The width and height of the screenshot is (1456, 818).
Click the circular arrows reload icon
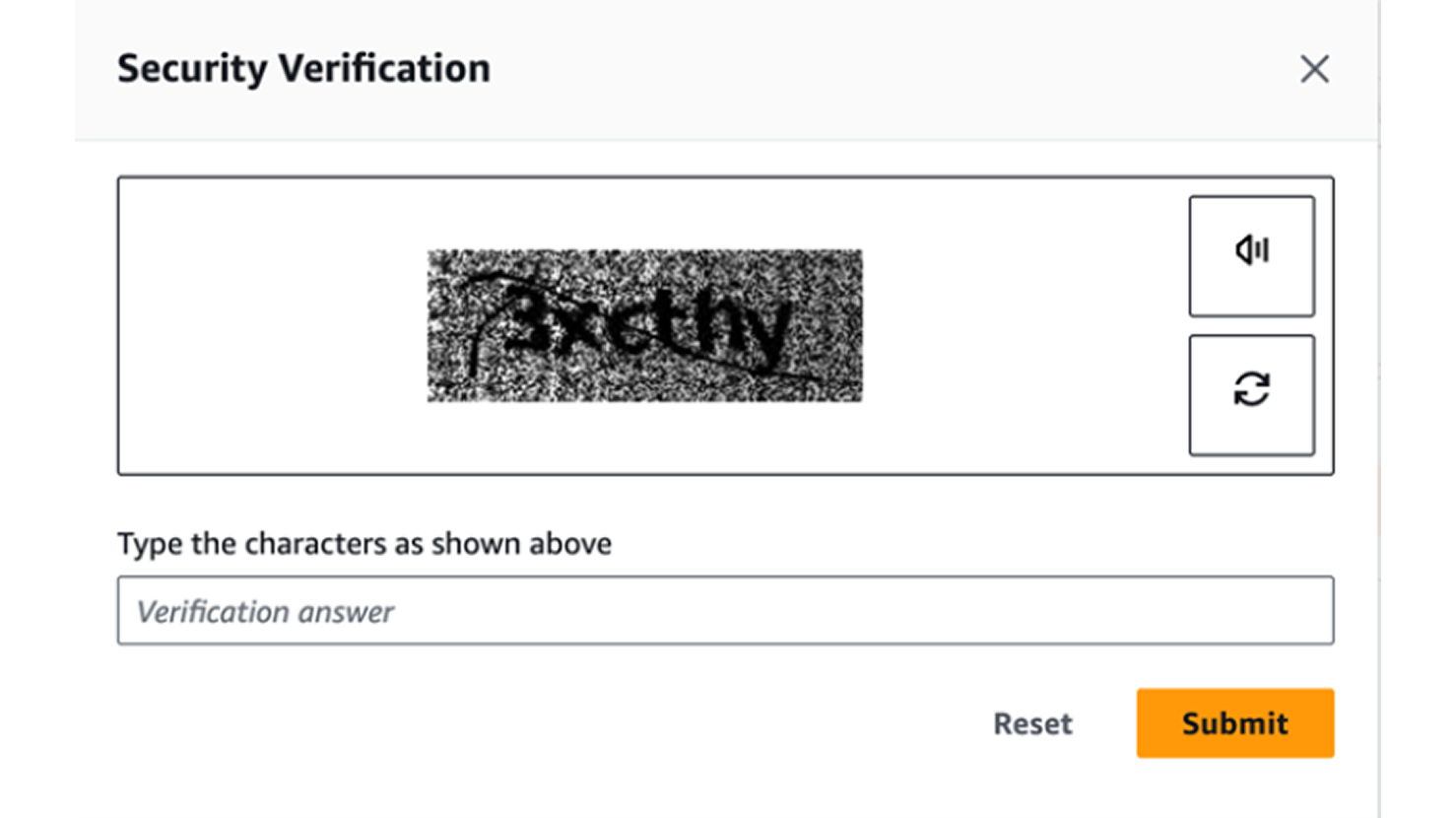1251,394
